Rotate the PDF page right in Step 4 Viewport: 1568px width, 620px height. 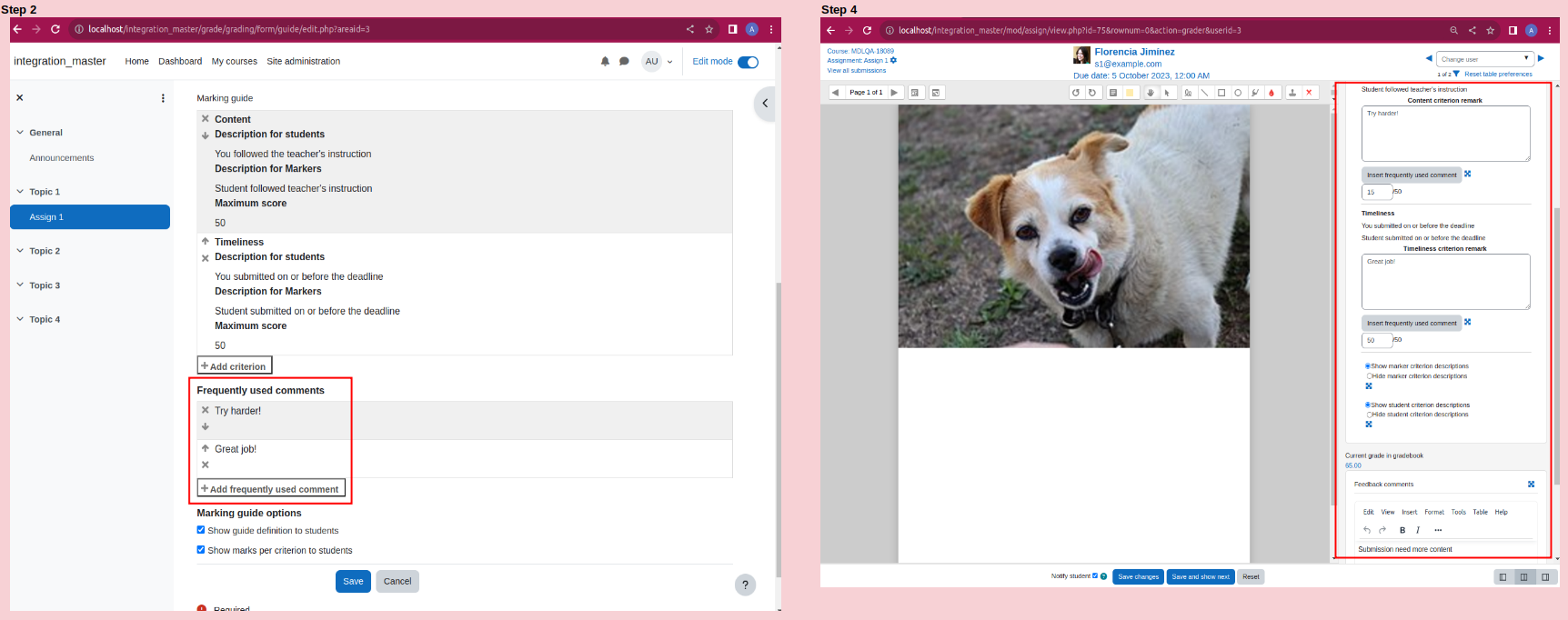[x=1092, y=93]
